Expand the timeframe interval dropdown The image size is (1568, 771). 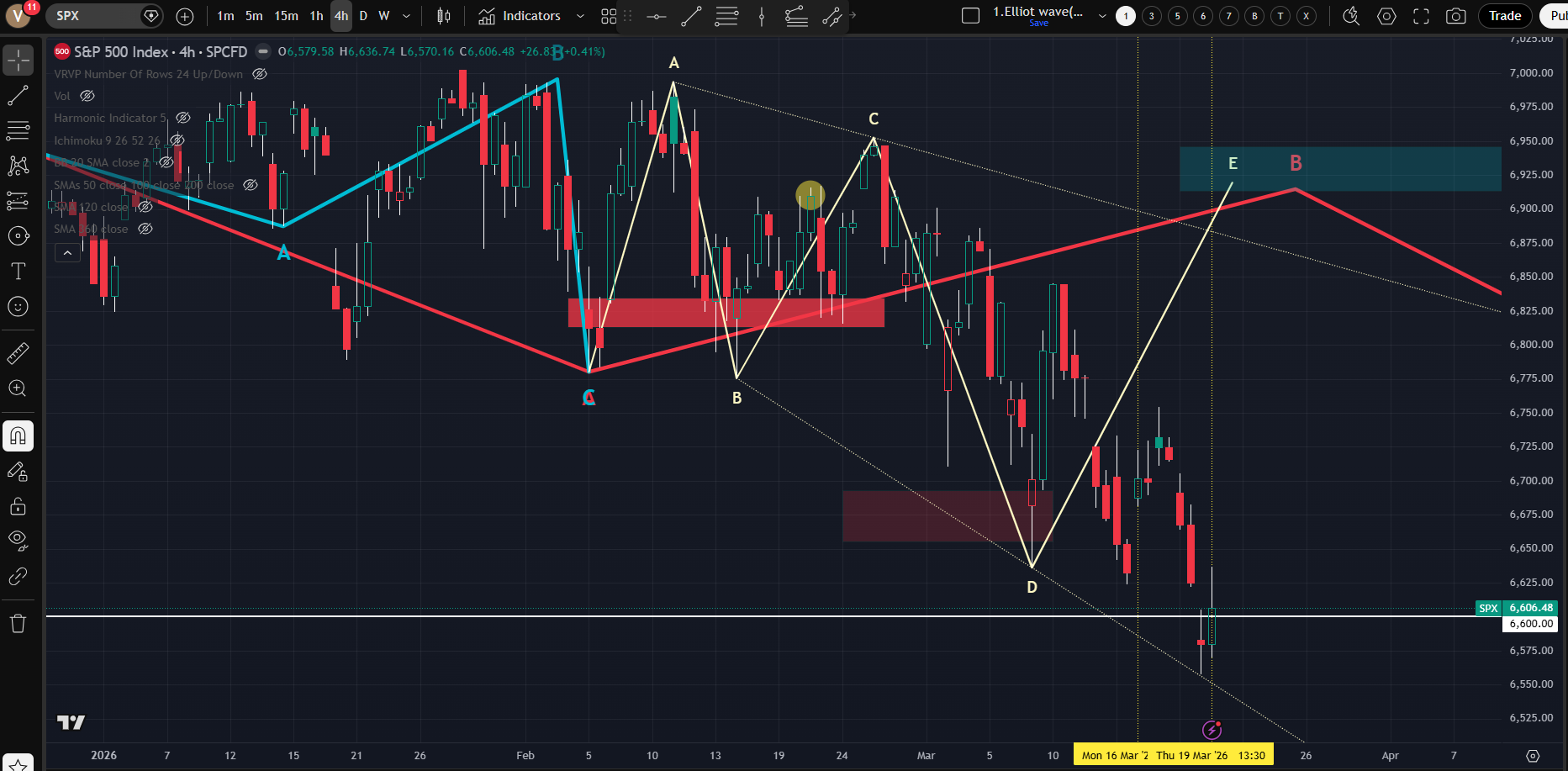click(x=407, y=16)
